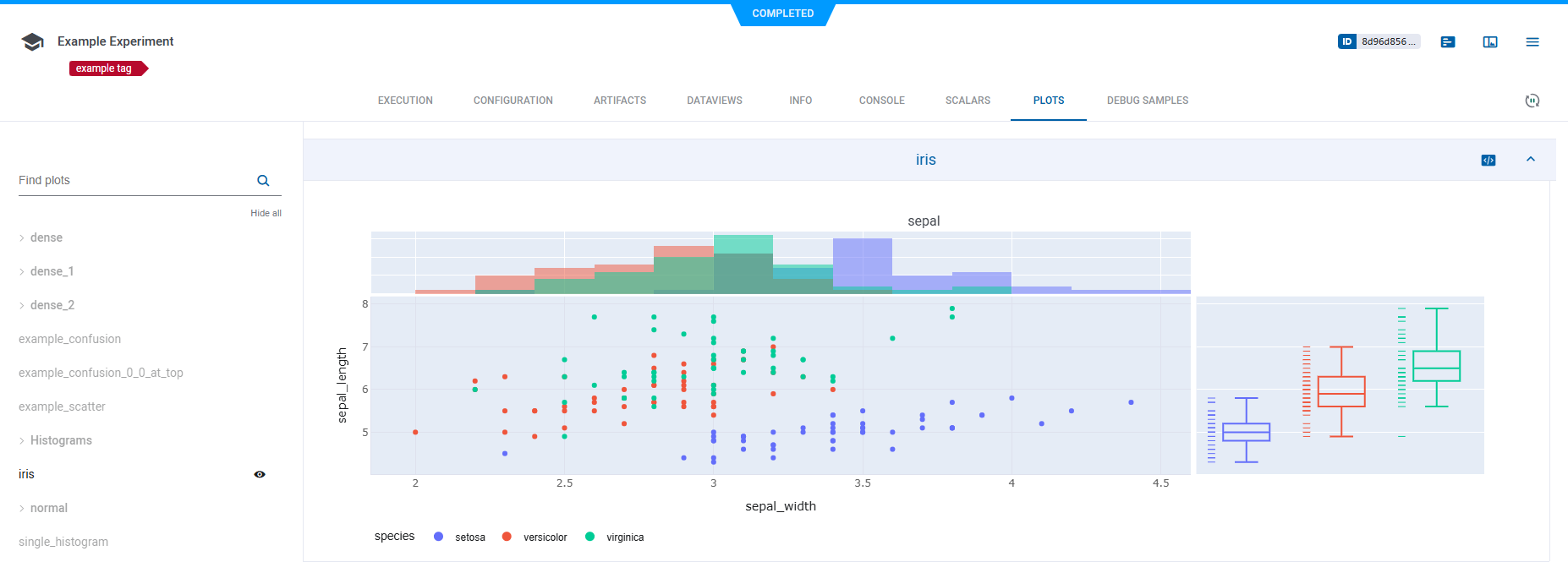The image size is (1568, 562).
Task: Open the details view icon in header
Action: pos(1448,42)
